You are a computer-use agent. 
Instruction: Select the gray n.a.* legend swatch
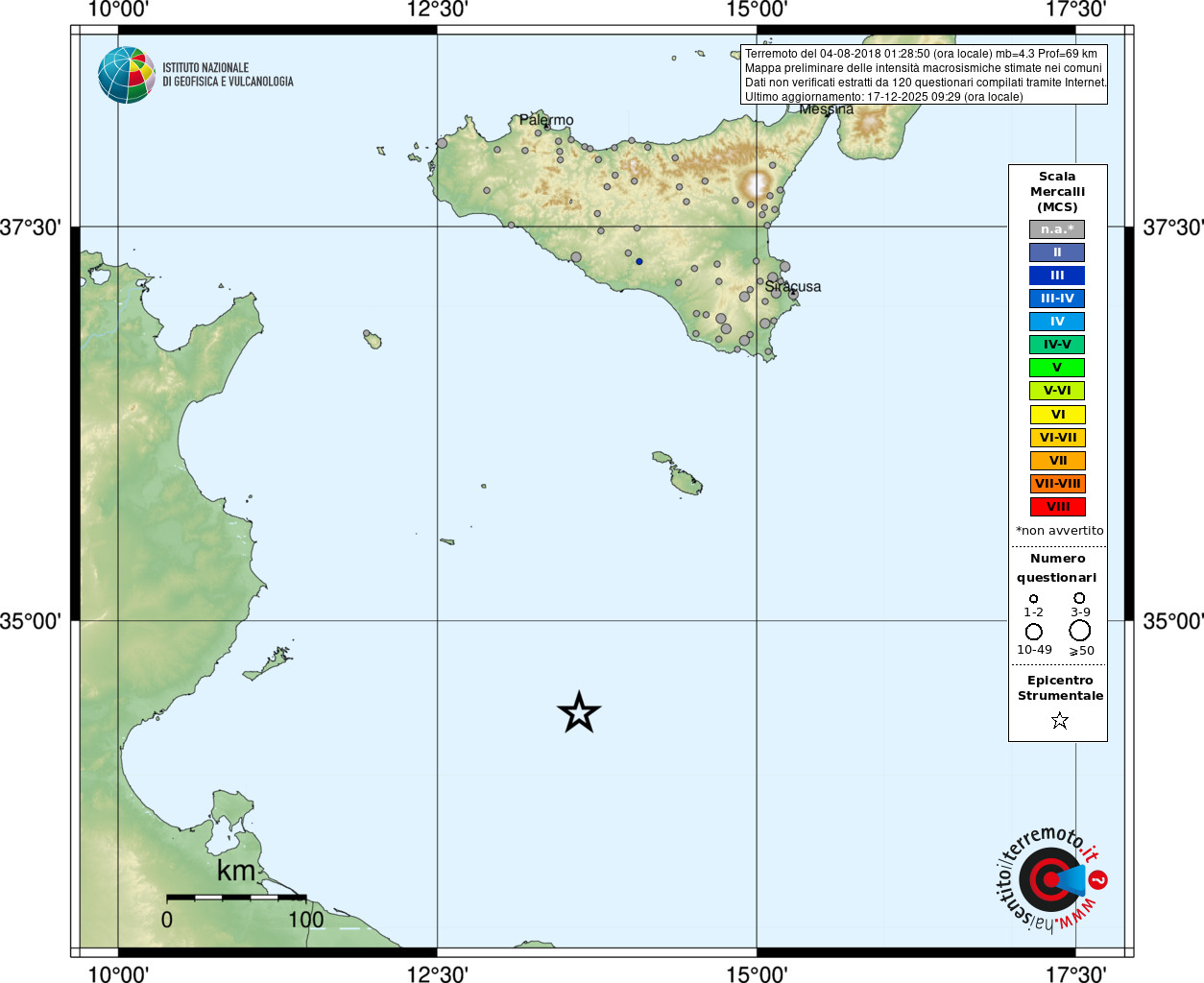1057,229
